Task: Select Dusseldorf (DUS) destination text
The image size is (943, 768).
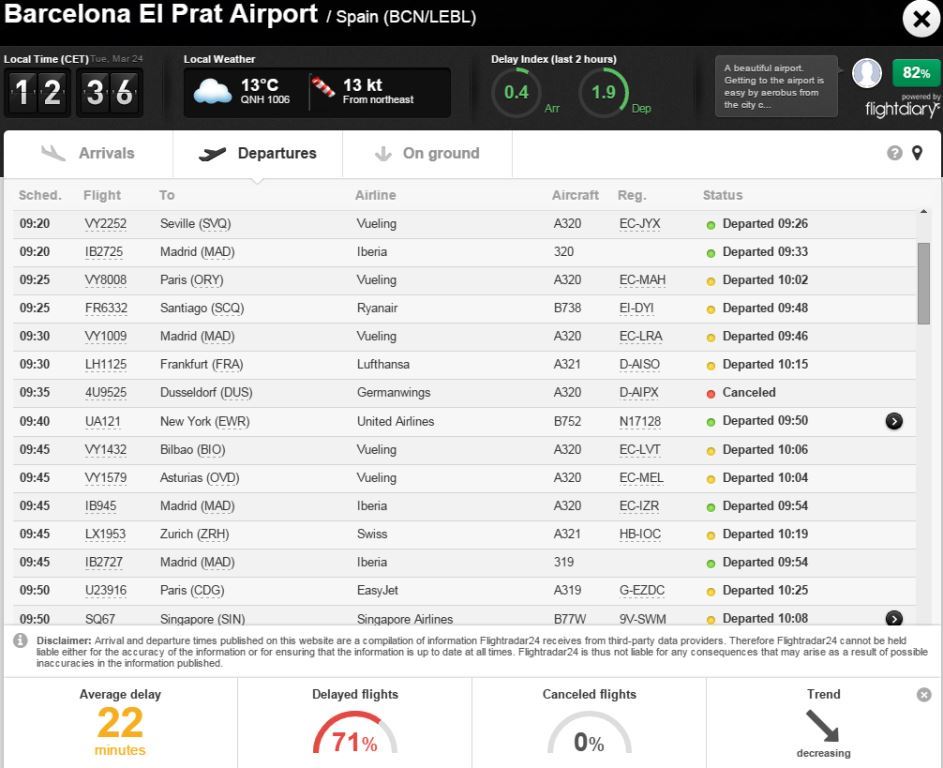Action: pyautogui.click(x=206, y=393)
